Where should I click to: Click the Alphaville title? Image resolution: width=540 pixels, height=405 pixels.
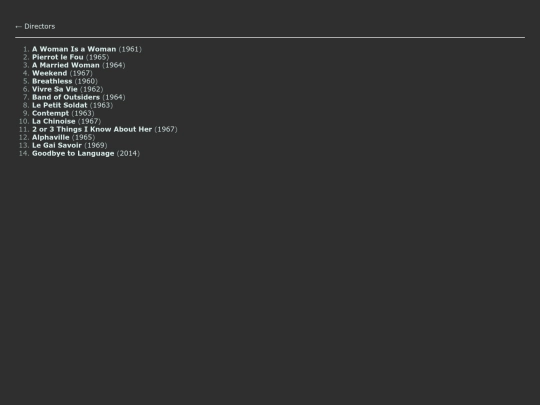(x=51, y=137)
